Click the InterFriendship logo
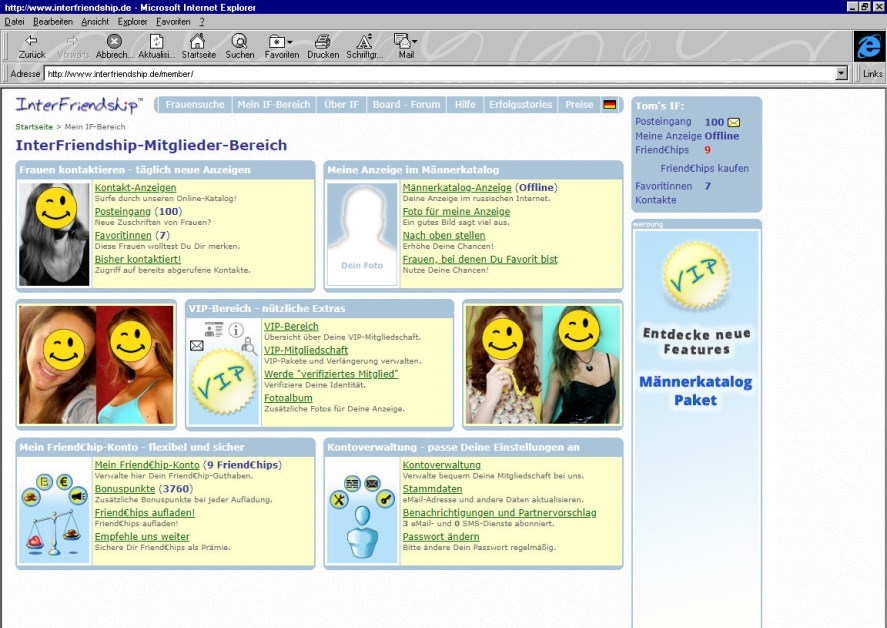The image size is (887, 628). tap(79, 105)
